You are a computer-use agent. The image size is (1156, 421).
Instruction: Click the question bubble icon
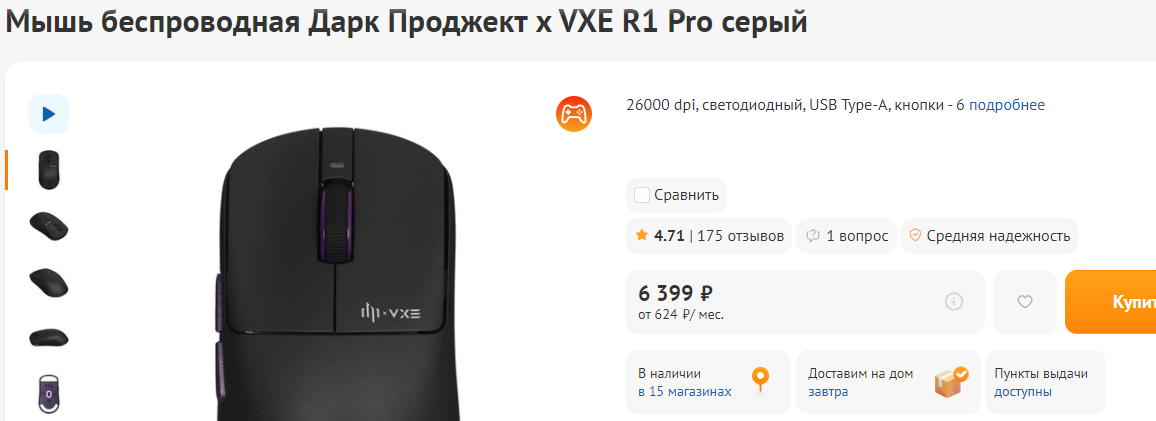(813, 236)
